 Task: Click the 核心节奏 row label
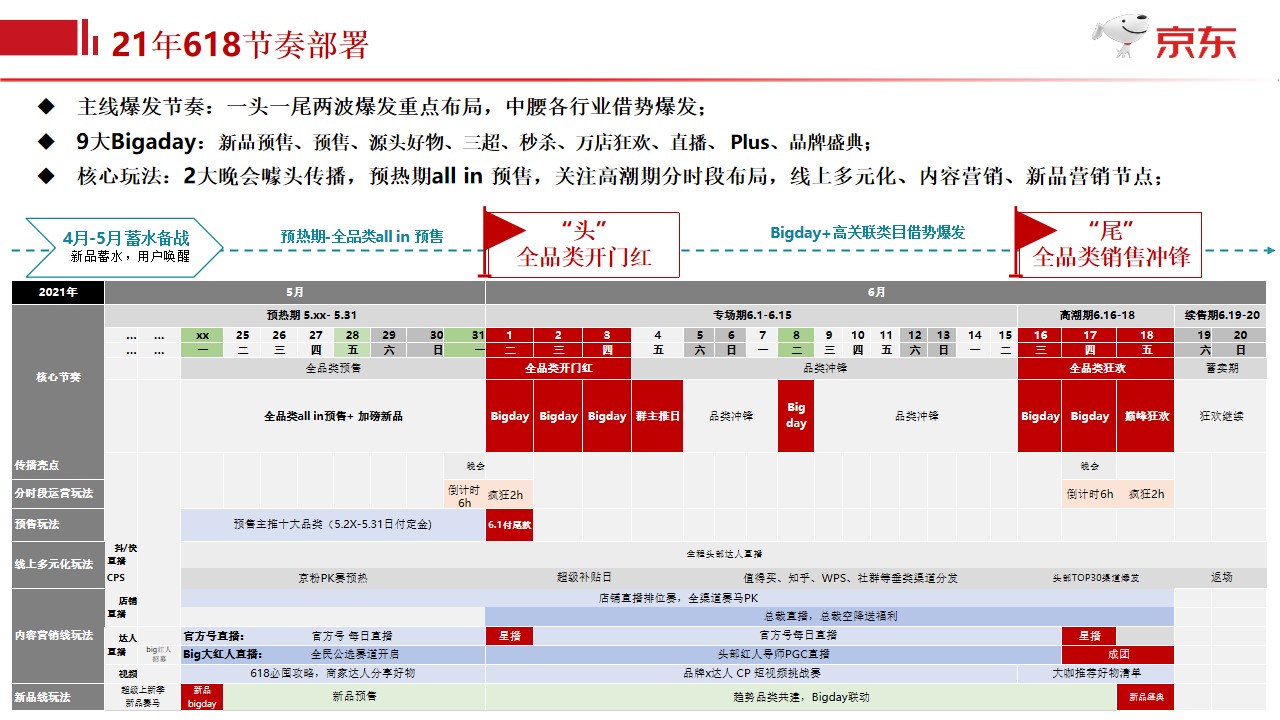tap(58, 378)
